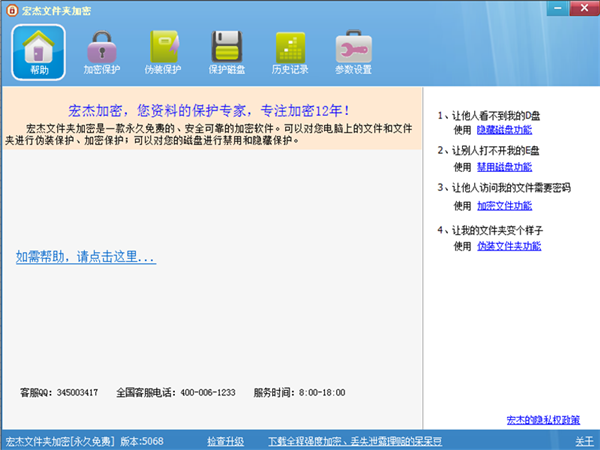Click the 关于 (About) link
The height and width of the screenshot is (450, 600).
coord(584,441)
